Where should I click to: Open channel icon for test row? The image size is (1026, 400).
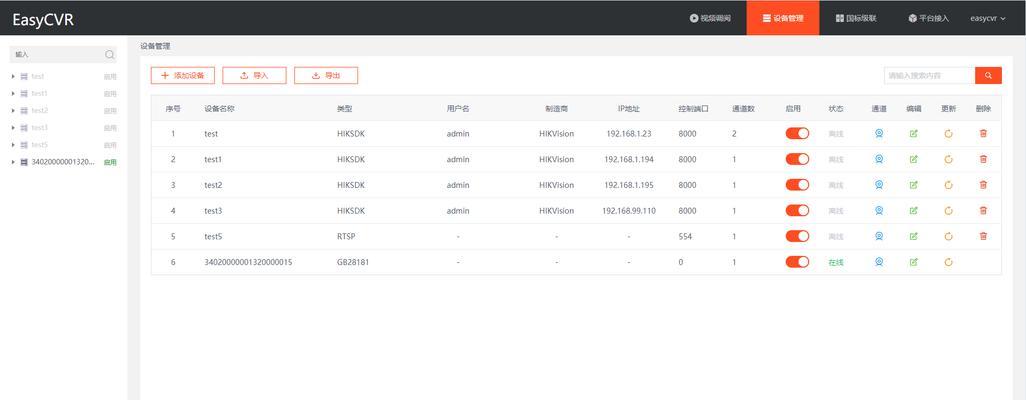click(x=879, y=134)
